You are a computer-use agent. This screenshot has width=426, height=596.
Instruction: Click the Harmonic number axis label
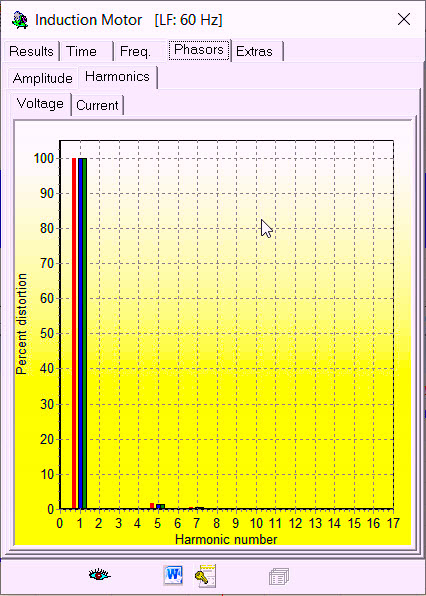click(x=226, y=539)
